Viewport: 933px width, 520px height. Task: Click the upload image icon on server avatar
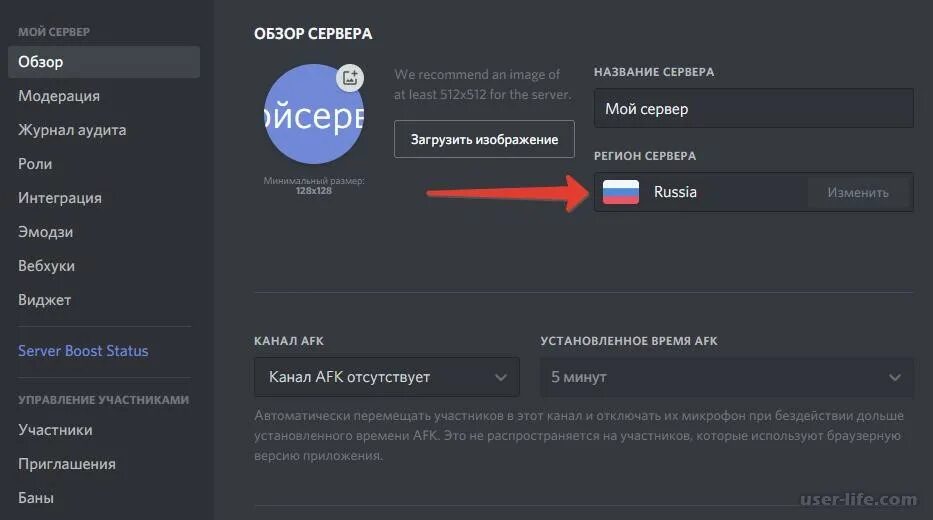(350, 77)
